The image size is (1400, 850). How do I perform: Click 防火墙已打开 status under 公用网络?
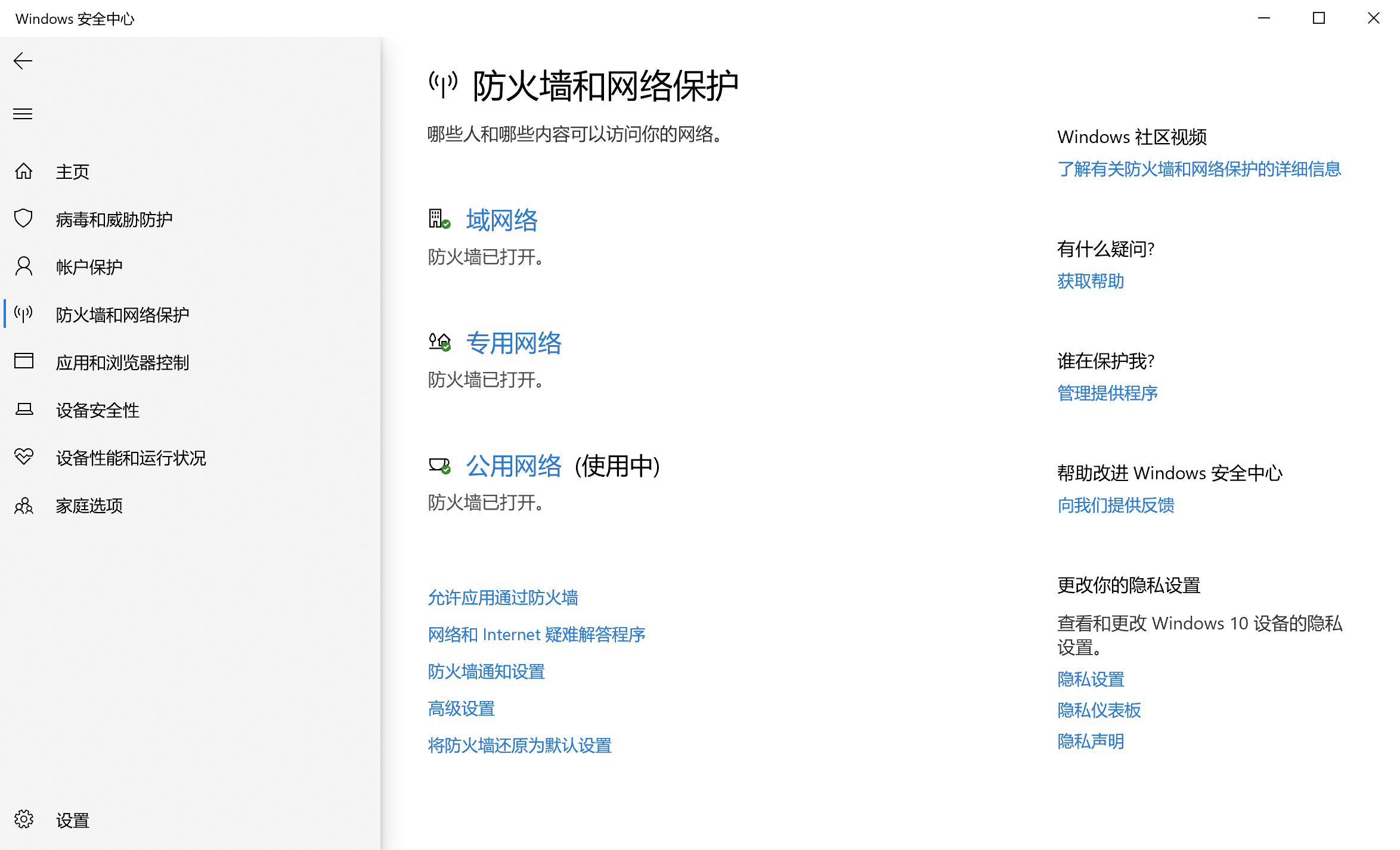pos(486,503)
